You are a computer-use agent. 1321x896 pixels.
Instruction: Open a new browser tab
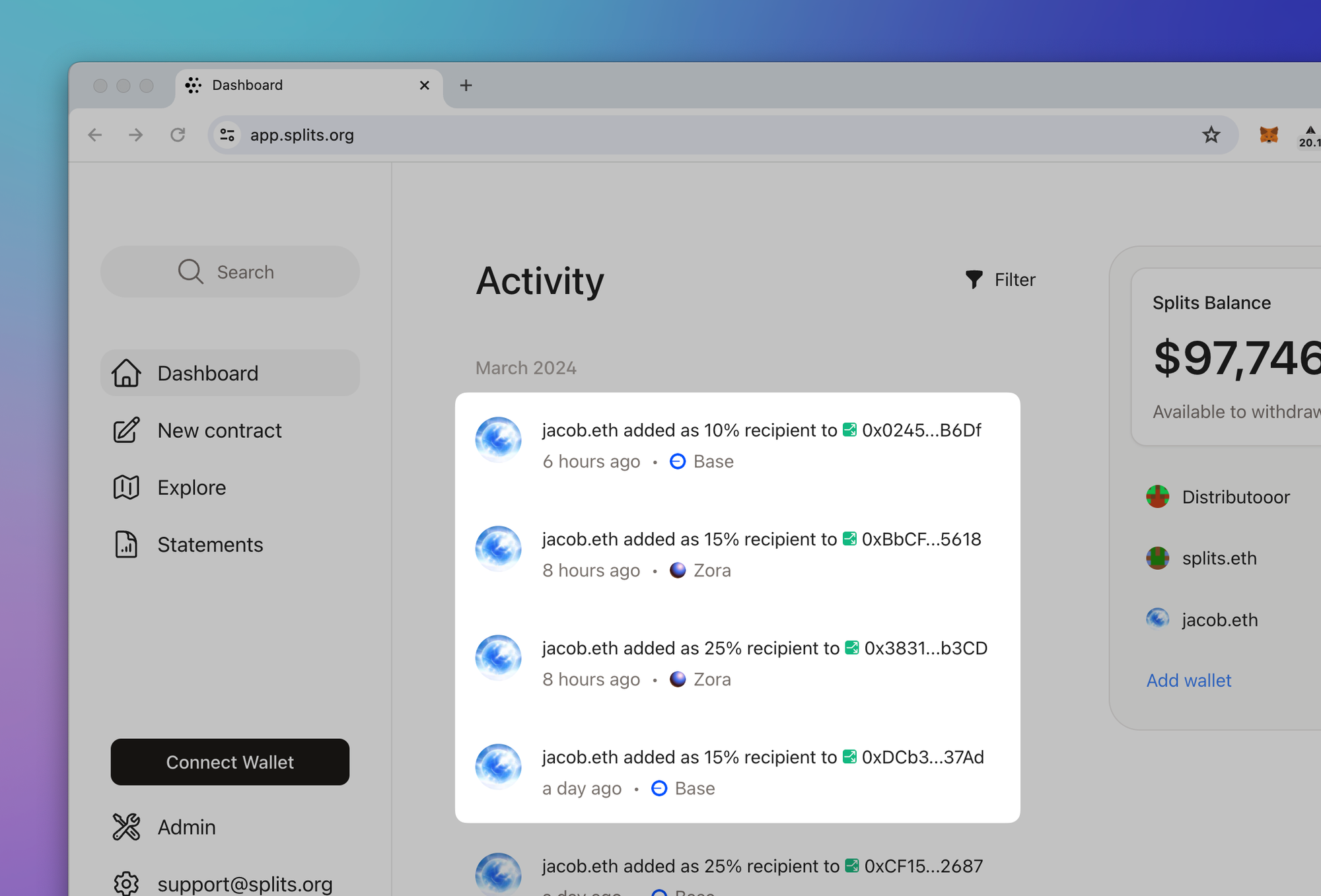(466, 85)
